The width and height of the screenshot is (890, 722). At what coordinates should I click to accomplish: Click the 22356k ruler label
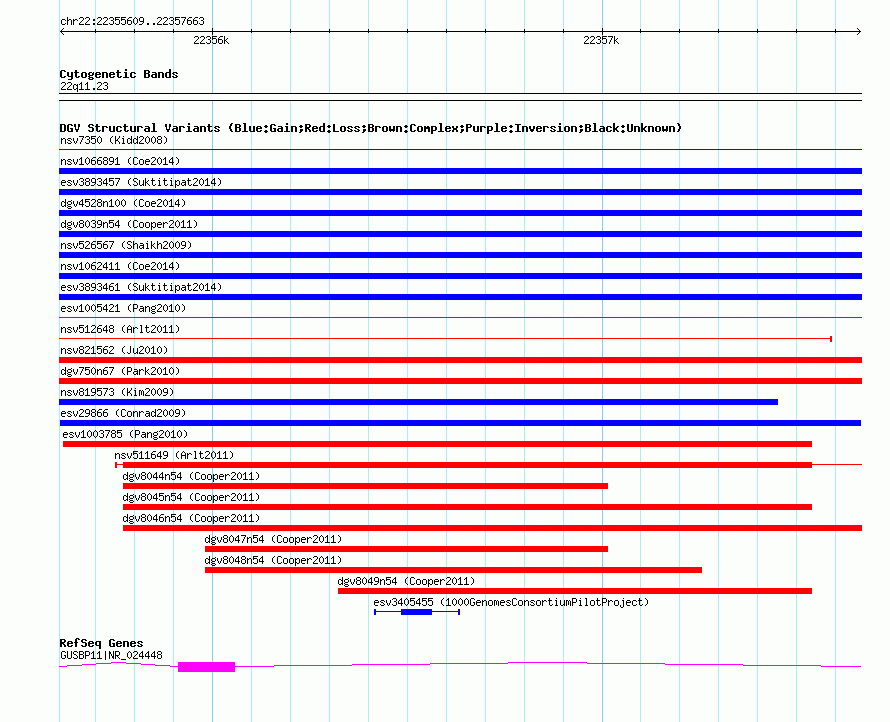click(x=211, y=40)
